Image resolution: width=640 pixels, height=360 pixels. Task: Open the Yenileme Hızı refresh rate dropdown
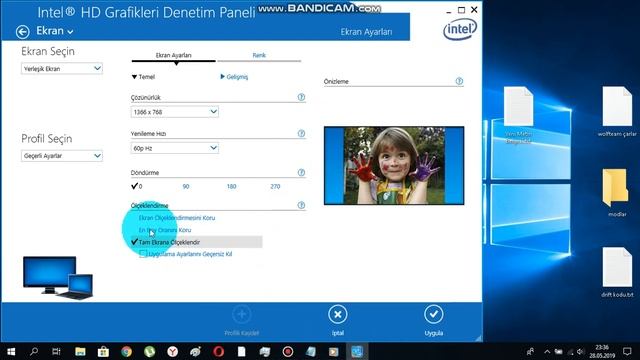(x=174, y=148)
